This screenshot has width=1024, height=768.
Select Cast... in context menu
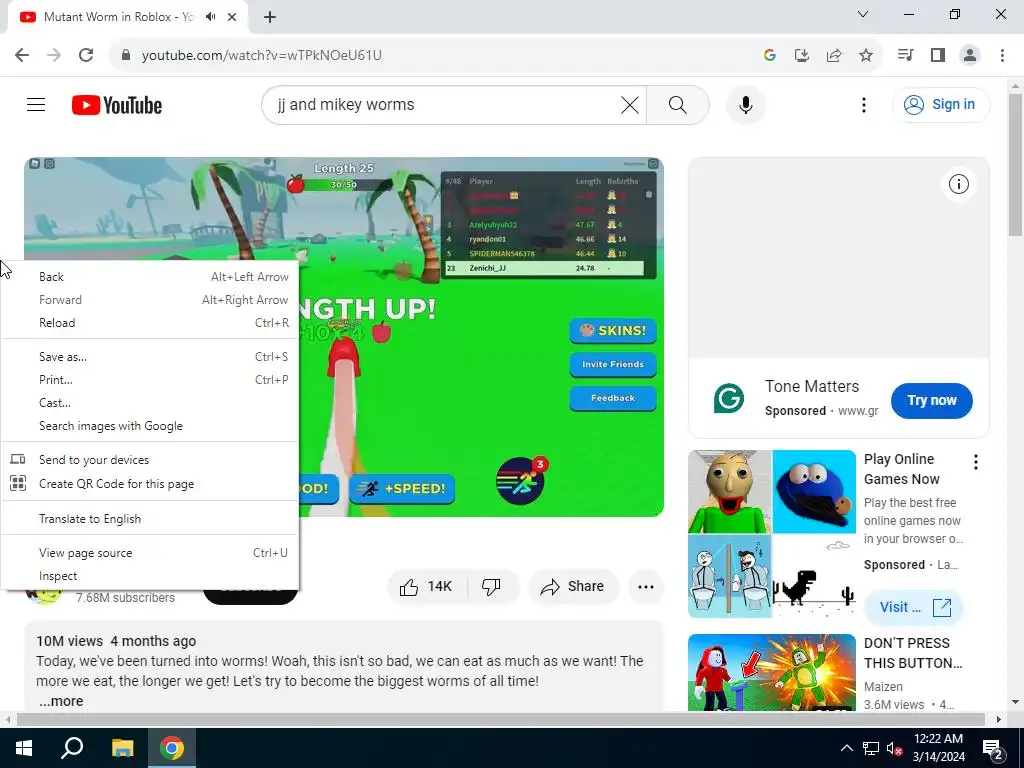pos(149,403)
